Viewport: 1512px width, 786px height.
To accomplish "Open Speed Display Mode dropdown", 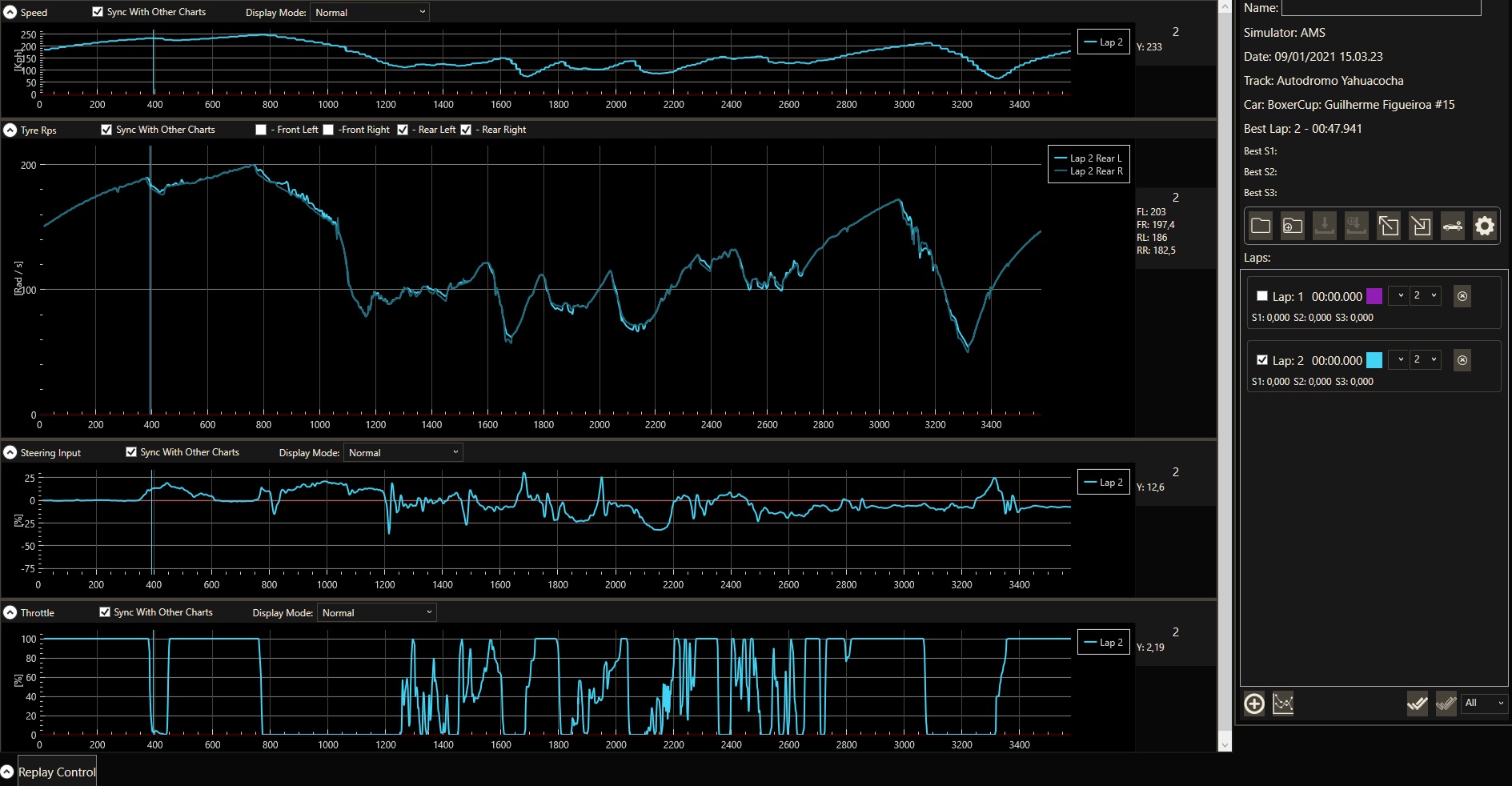I will 370,12.
